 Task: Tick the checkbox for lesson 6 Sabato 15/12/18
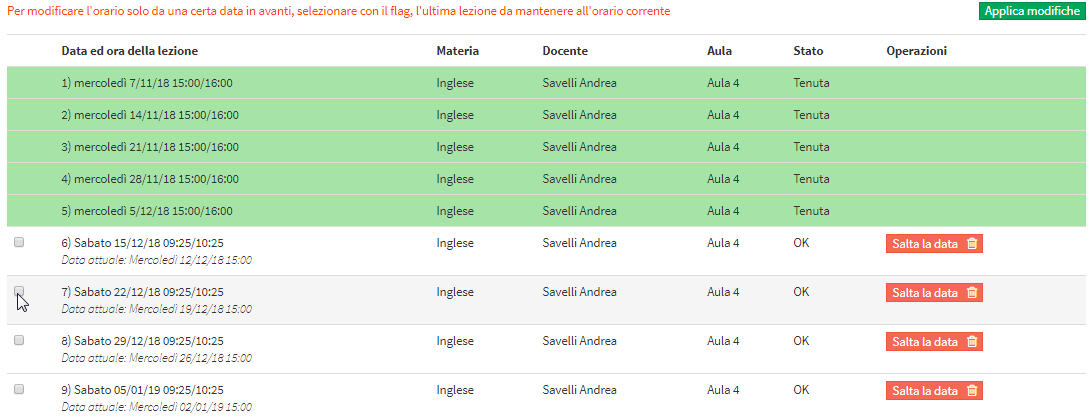click(19, 242)
